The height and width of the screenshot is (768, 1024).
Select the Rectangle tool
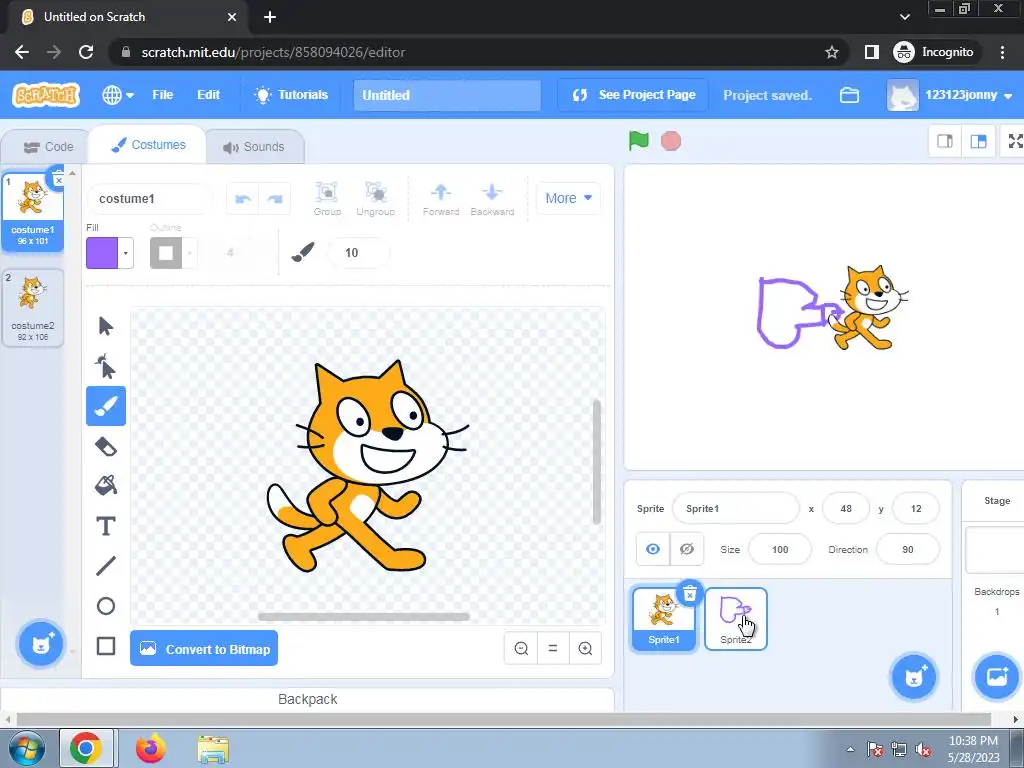(106, 646)
